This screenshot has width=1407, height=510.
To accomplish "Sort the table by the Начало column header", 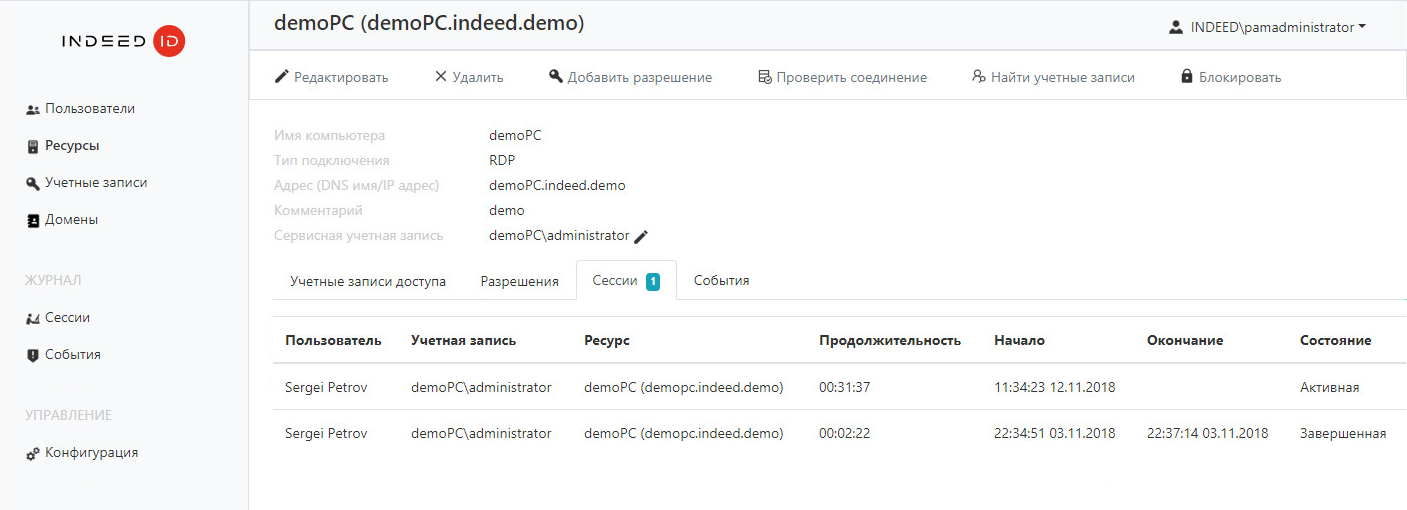I will click(1019, 341).
